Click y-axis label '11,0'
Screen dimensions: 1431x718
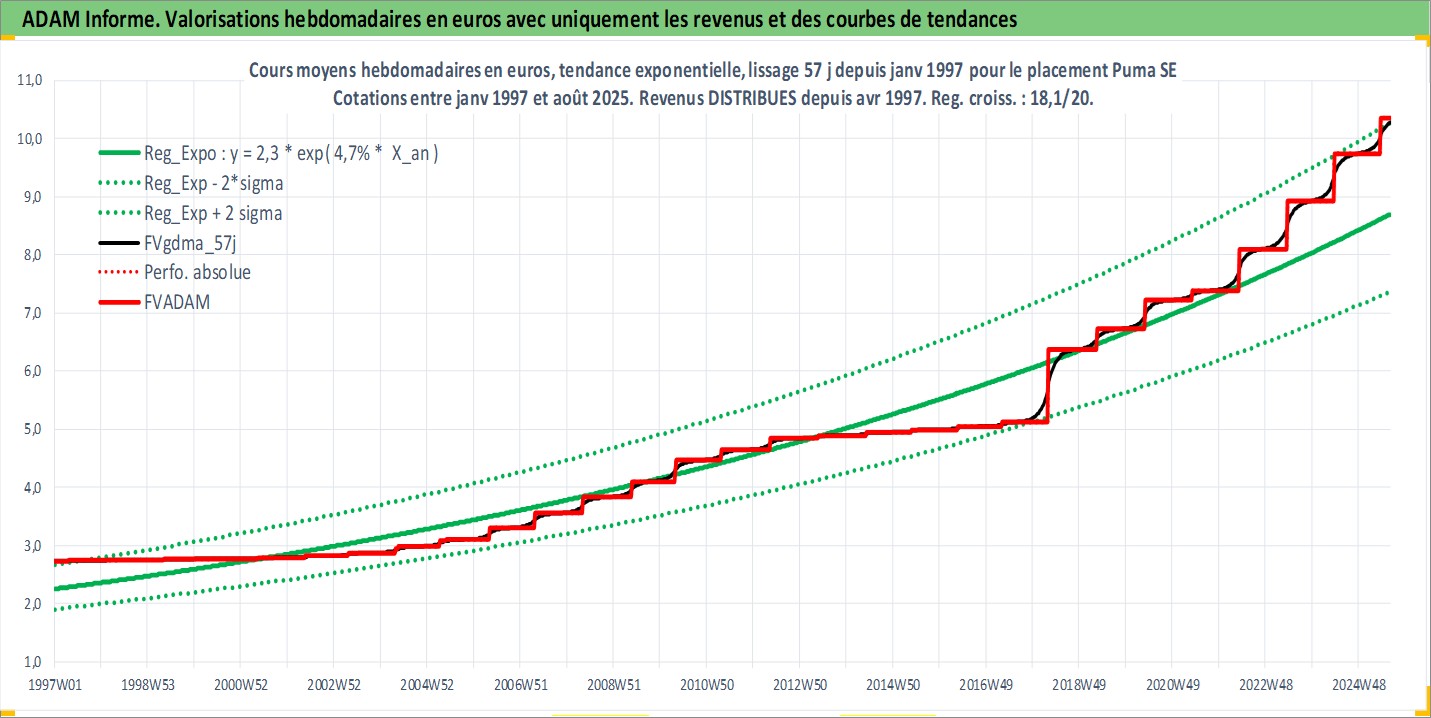tap(30, 80)
